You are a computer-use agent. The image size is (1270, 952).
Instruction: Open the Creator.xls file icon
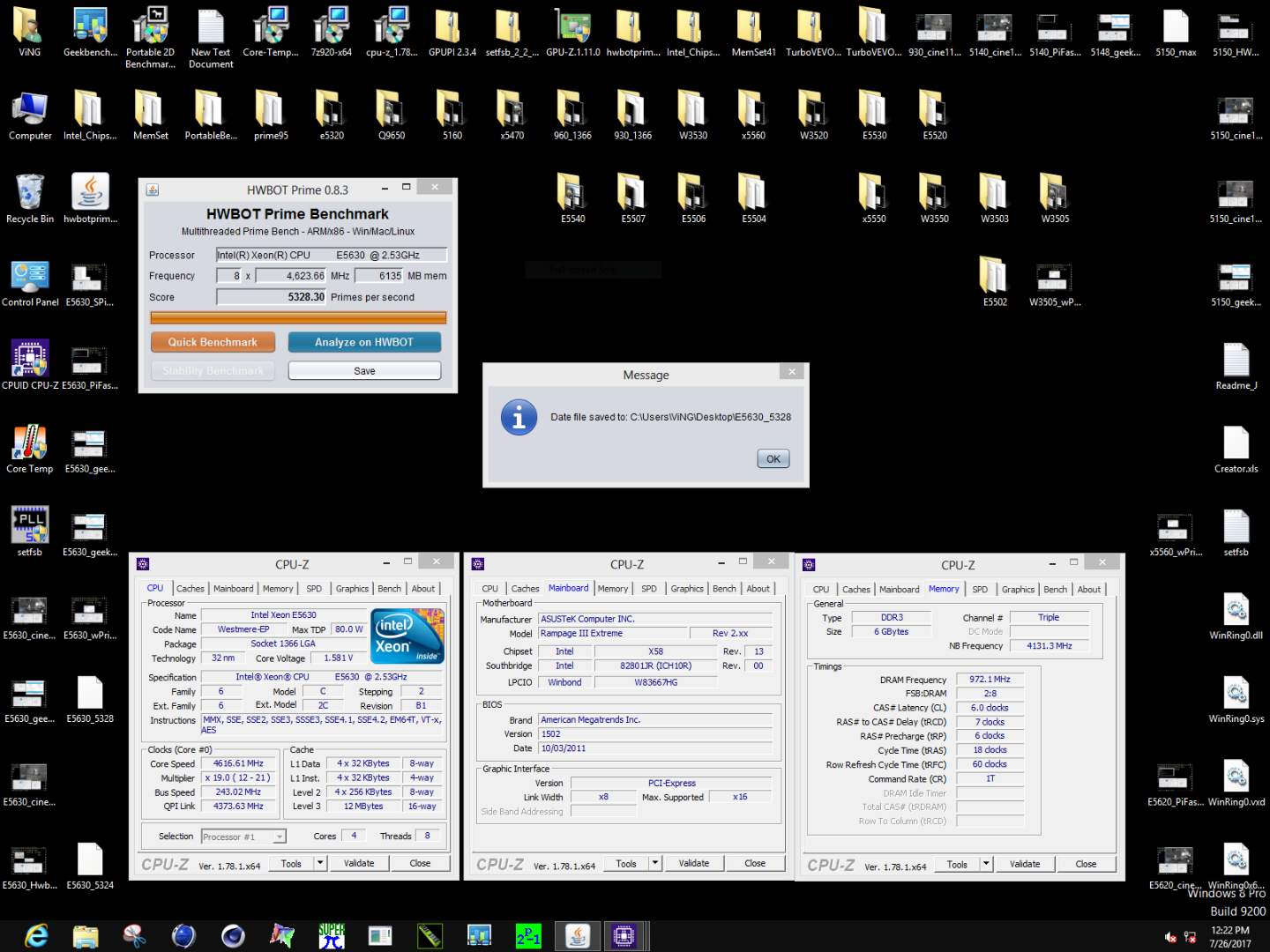[1236, 448]
